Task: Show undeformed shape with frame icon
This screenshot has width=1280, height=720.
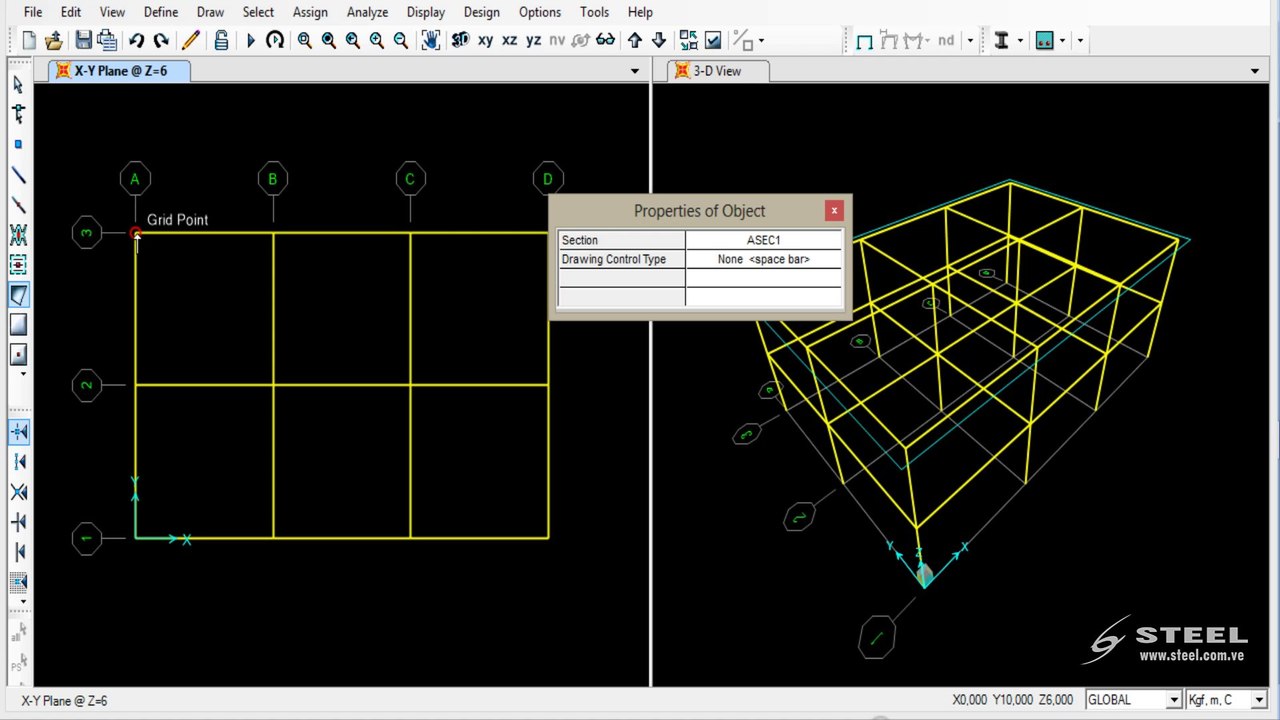Action: (864, 41)
